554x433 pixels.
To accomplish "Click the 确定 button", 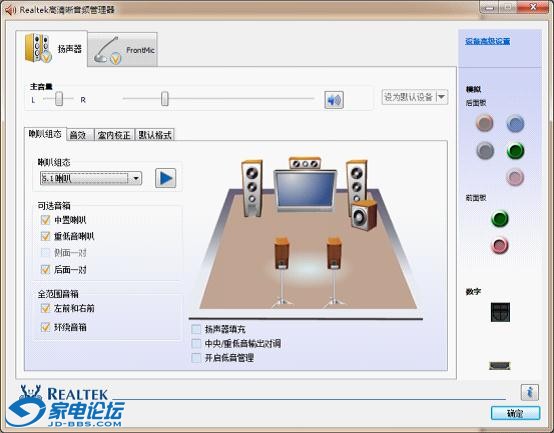I will point(515,413).
